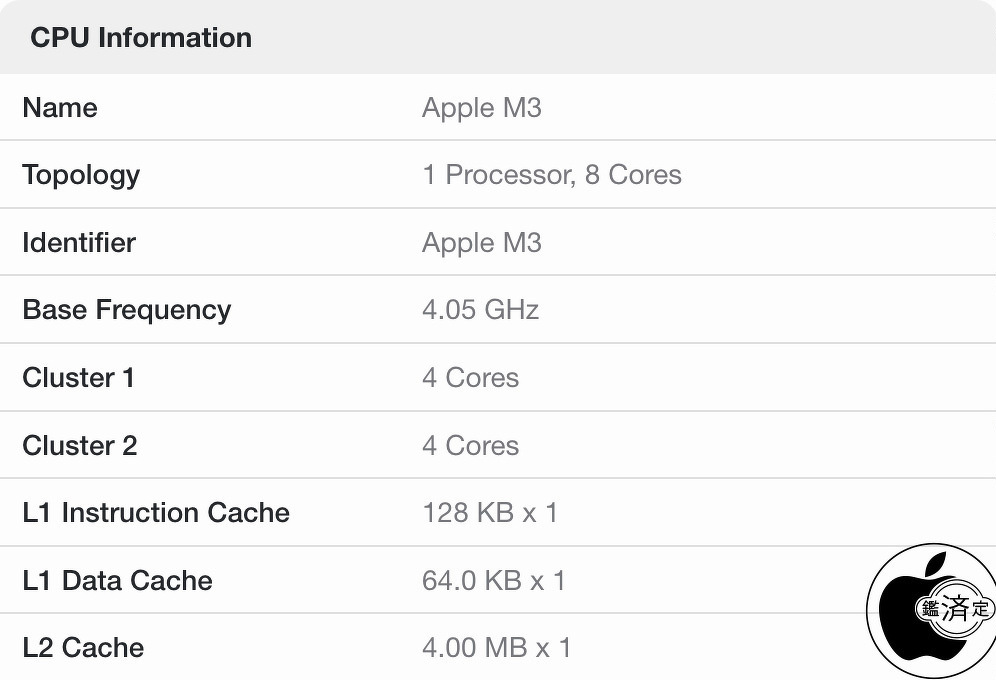996x680 pixels.
Task: Click the Identifier's Apple M3 value
Action: point(481,242)
